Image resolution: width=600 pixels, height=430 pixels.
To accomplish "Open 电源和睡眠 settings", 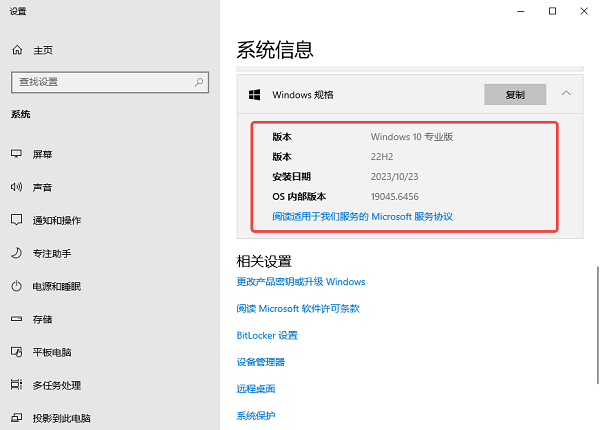I will [x=57, y=286].
